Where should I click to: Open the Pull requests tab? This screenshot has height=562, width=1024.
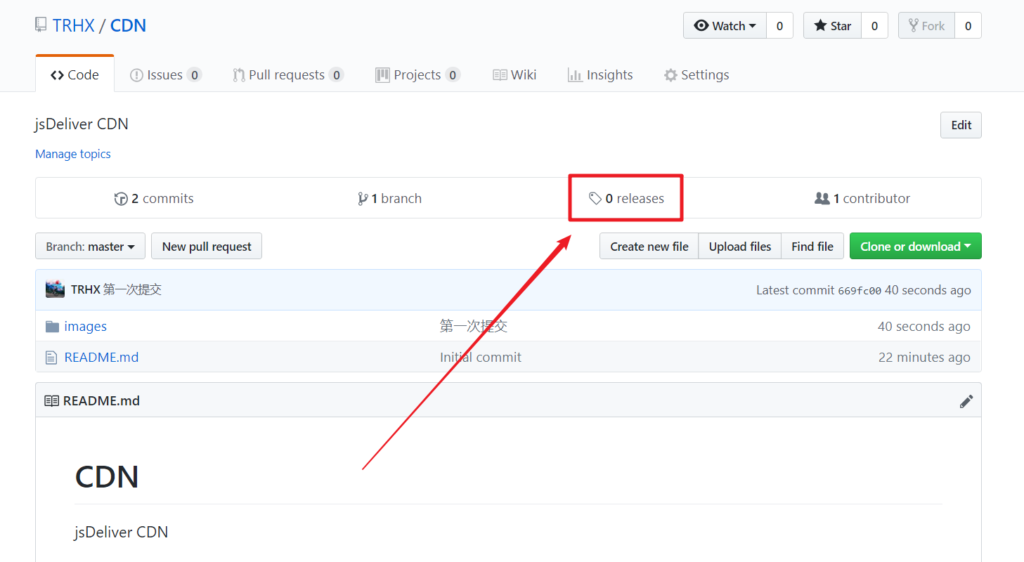(287, 74)
